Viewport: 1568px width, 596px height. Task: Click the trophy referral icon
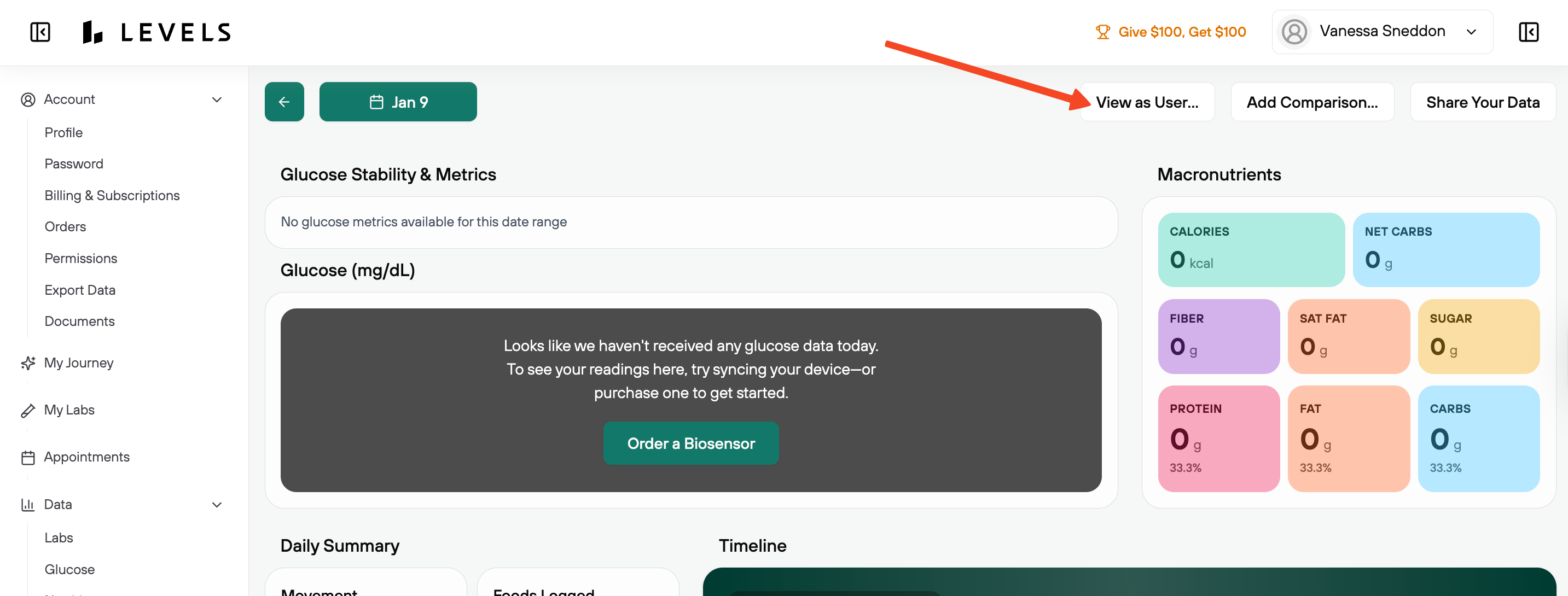point(1102,32)
